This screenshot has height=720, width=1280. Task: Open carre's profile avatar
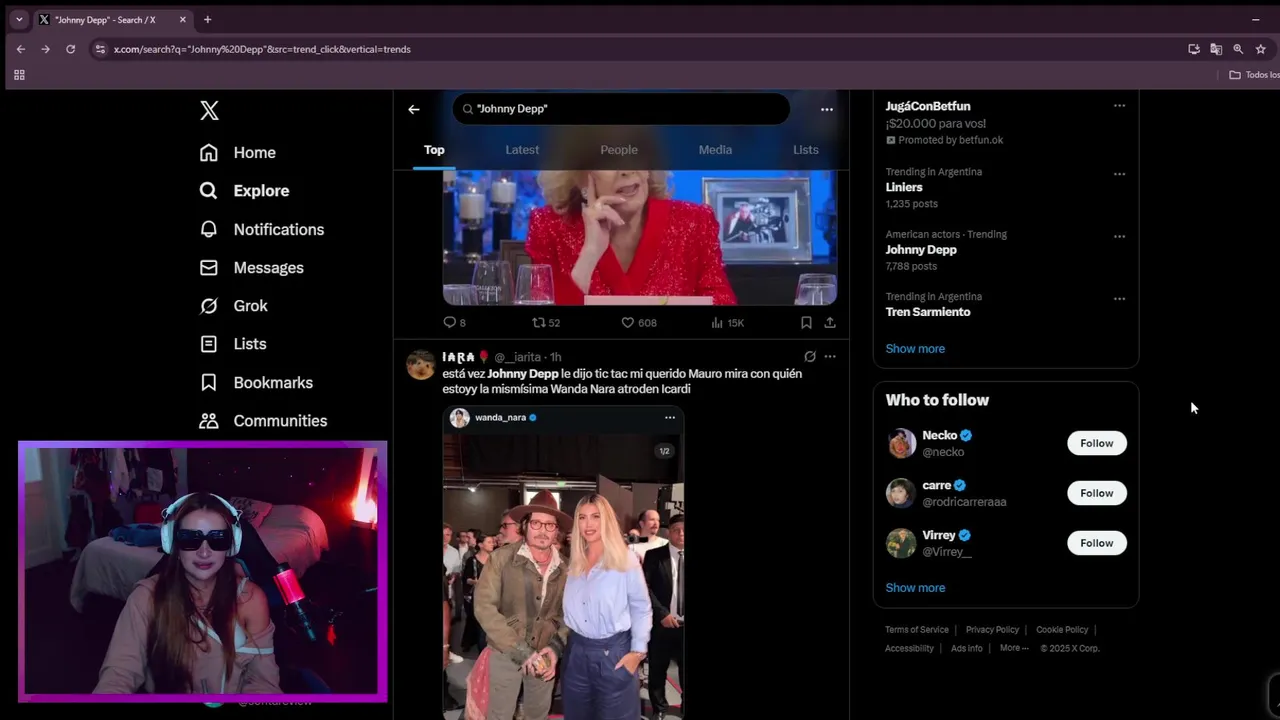901,493
